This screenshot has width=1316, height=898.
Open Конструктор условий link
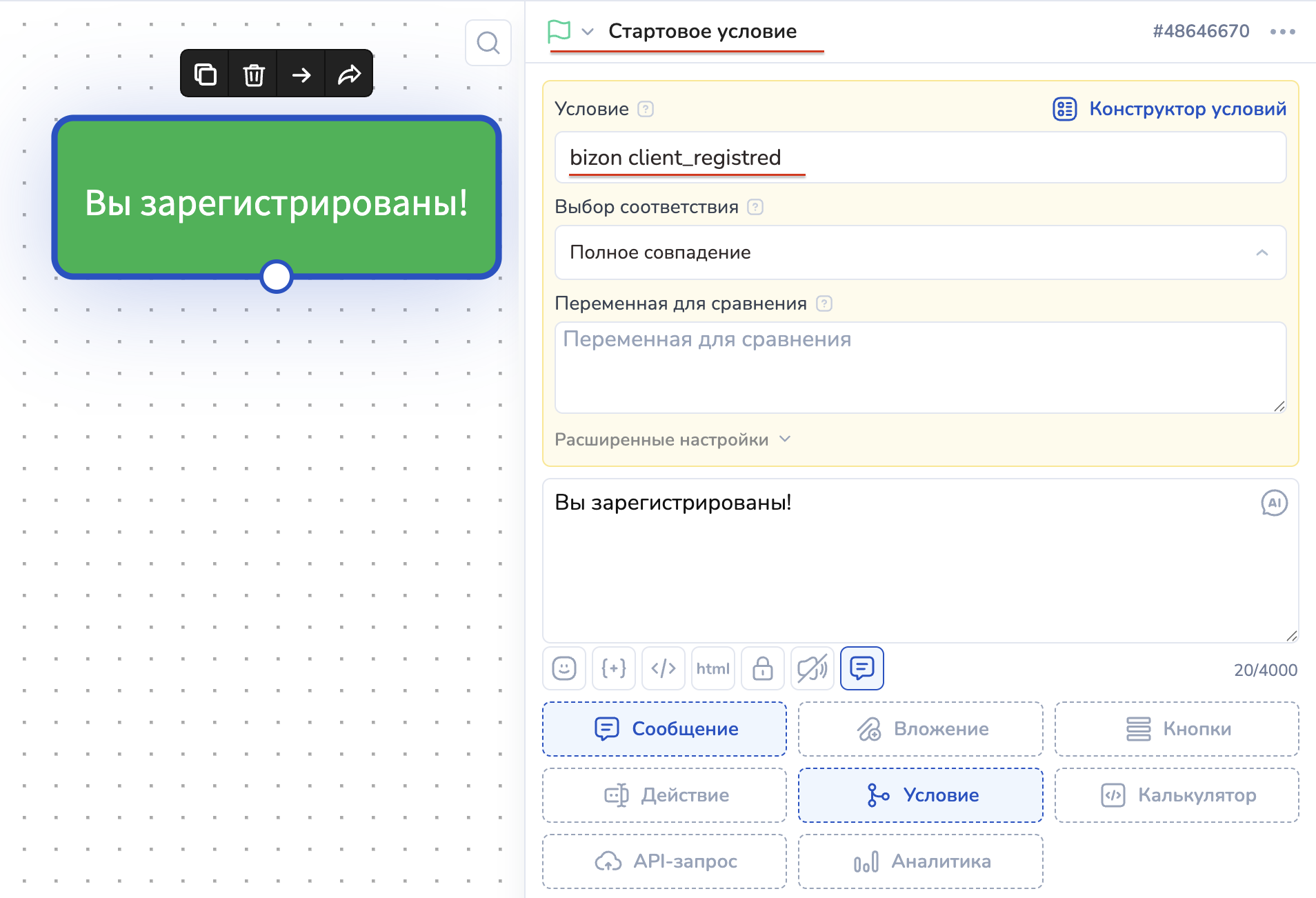pyautogui.click(x=1170, y=109)
